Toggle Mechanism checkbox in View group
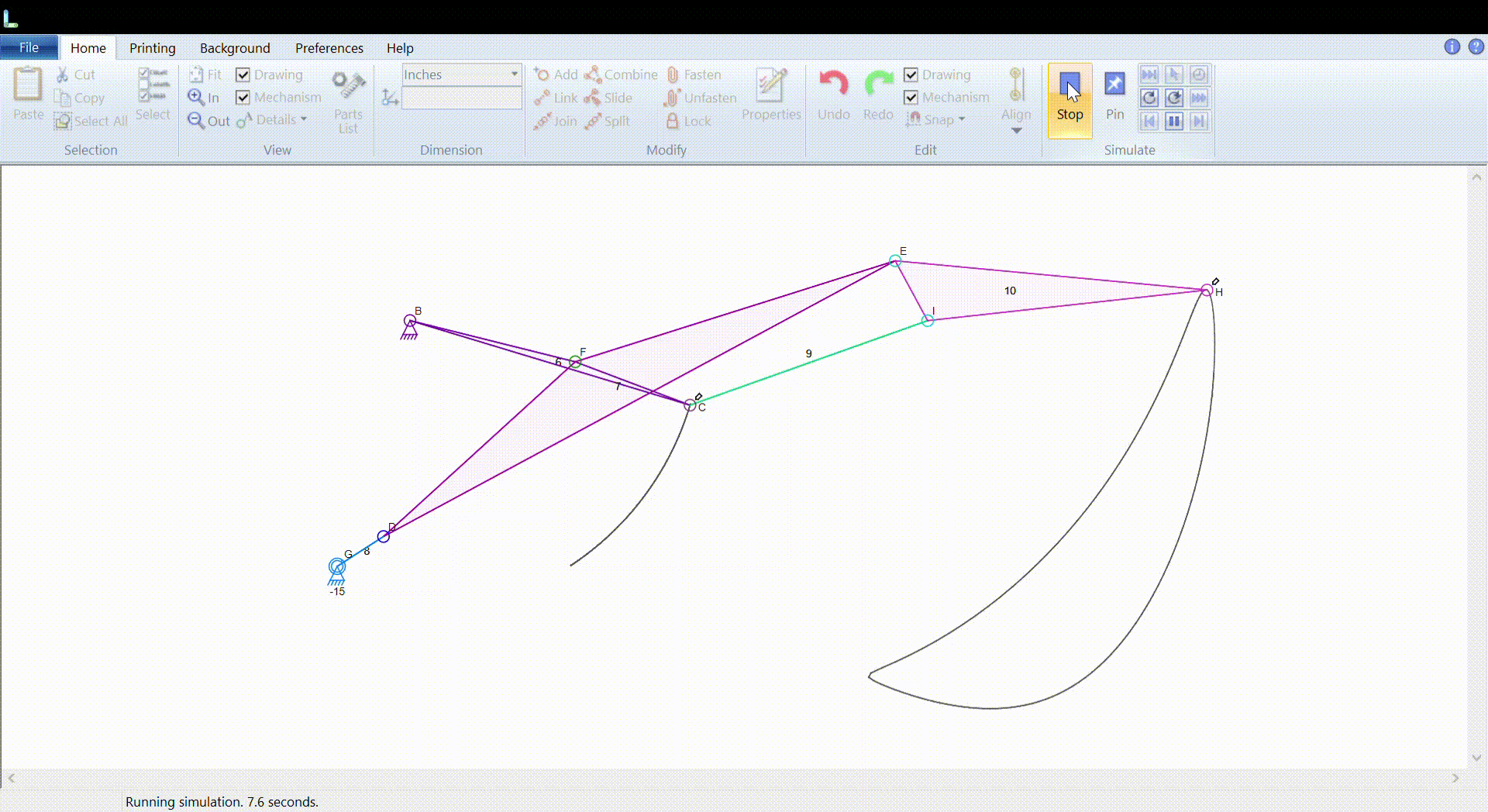1488x812 pixels. point(243,98)
